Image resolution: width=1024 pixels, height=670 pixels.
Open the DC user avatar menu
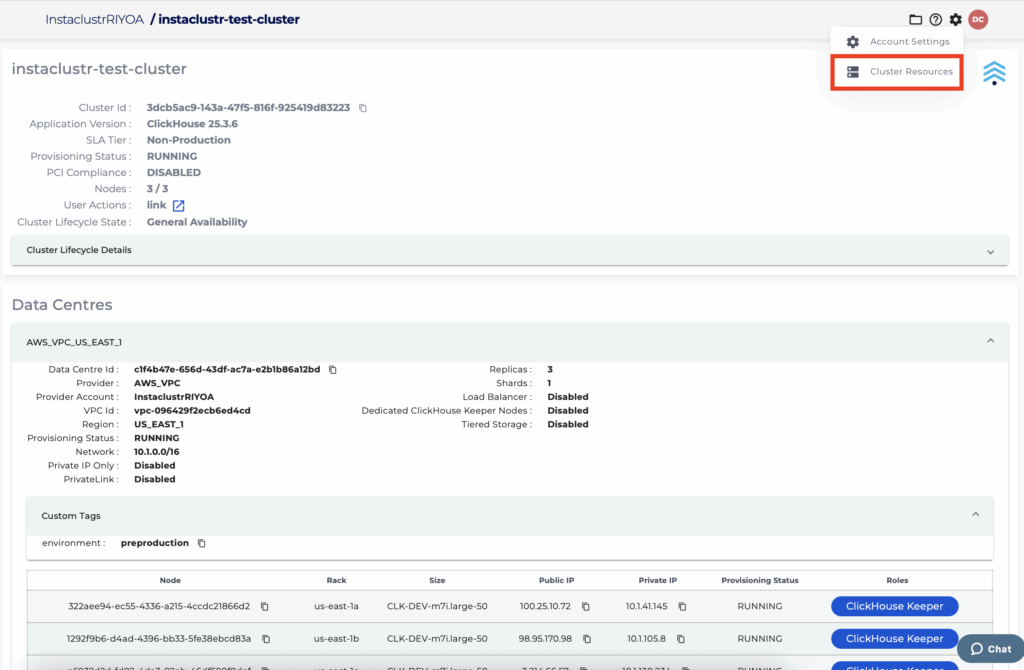tap(978, 20)
